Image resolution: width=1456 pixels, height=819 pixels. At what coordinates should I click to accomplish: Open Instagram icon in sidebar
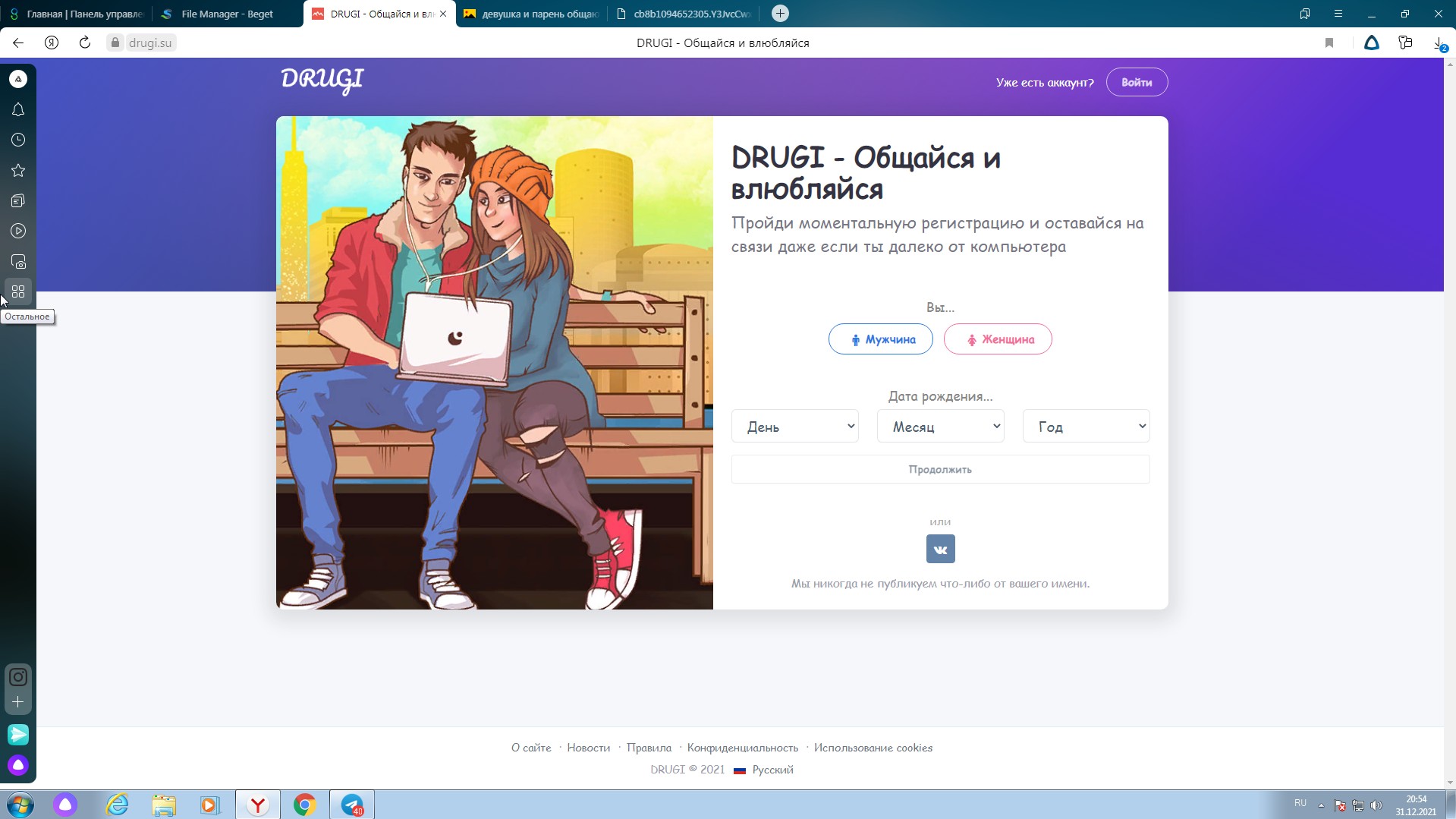pyautogui.click(x=18, y=676)
